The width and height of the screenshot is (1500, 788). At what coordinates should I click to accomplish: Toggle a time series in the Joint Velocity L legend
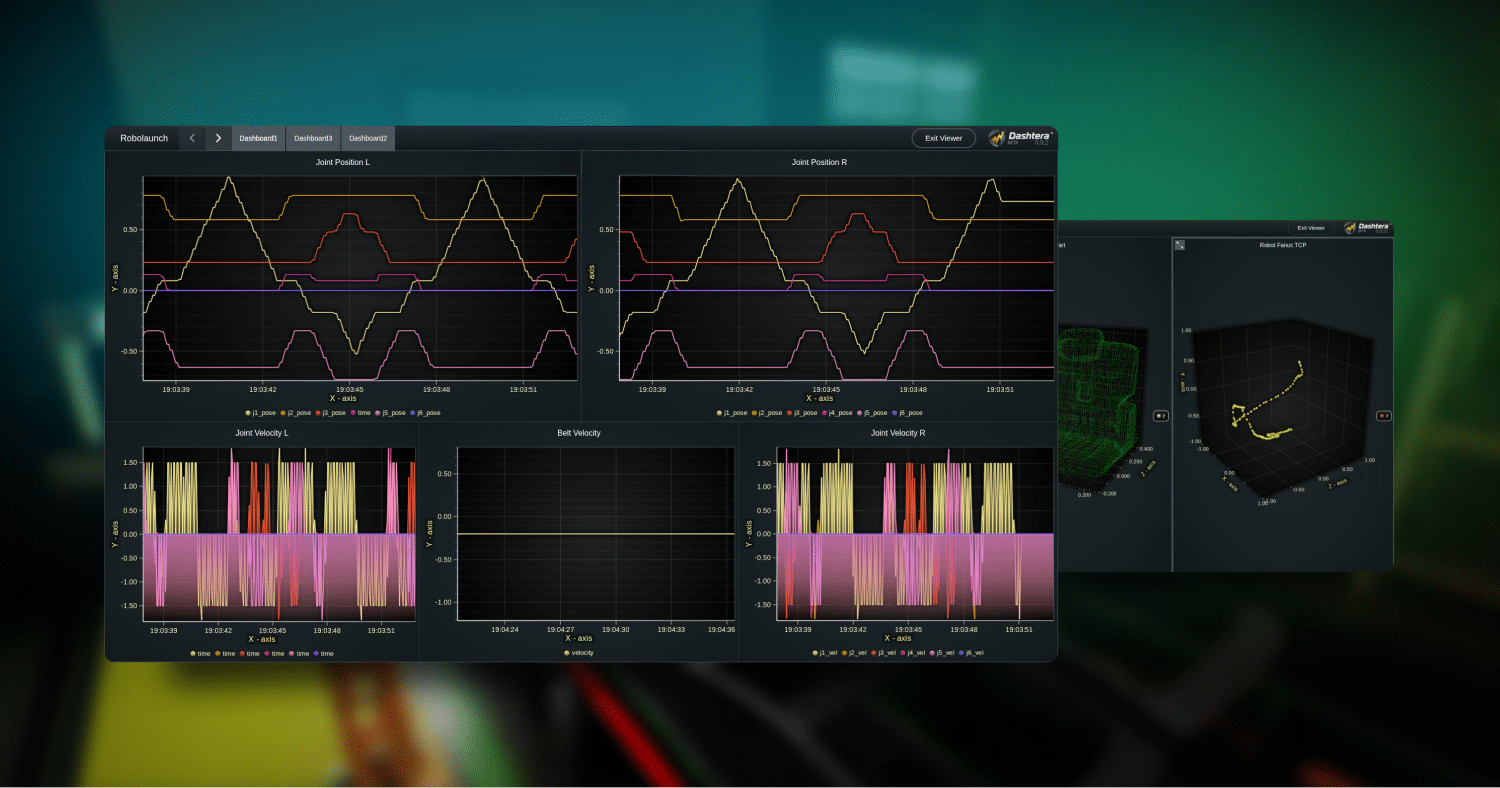192,653
